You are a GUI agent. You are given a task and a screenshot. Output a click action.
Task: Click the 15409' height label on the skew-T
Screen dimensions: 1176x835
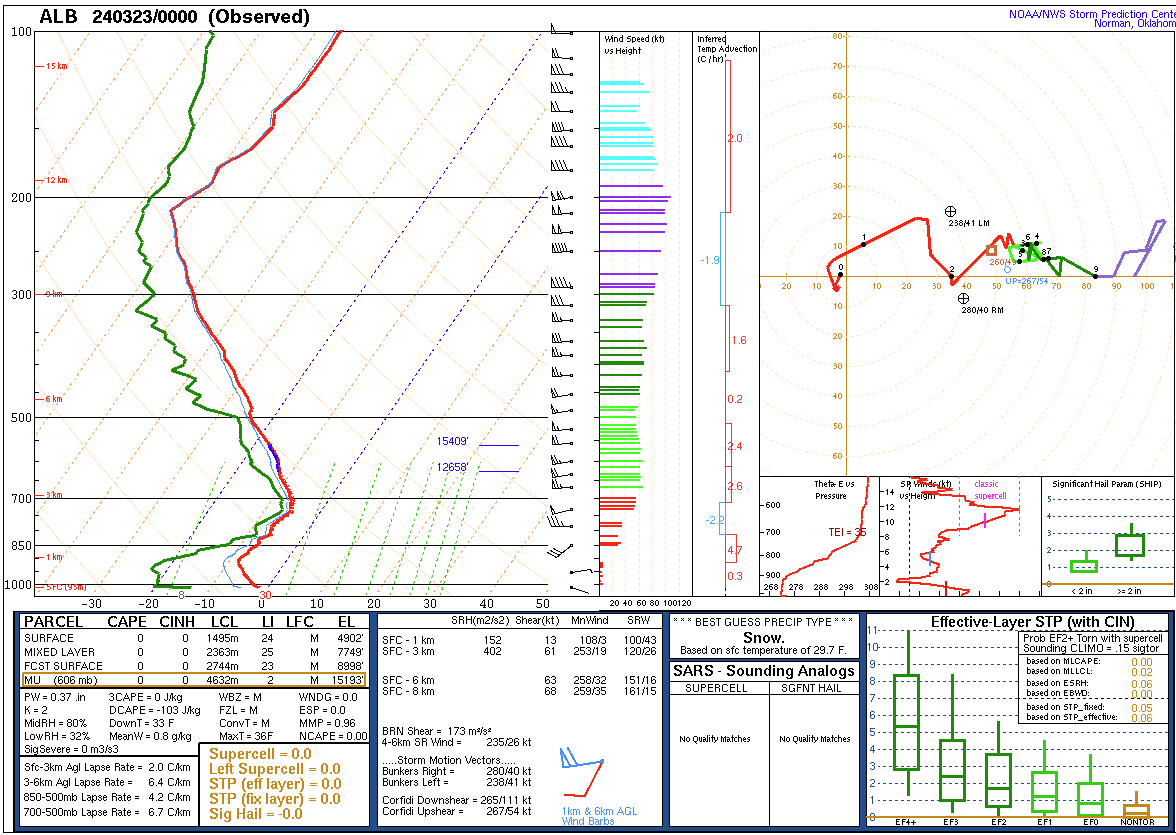click(x=453, y=441)
